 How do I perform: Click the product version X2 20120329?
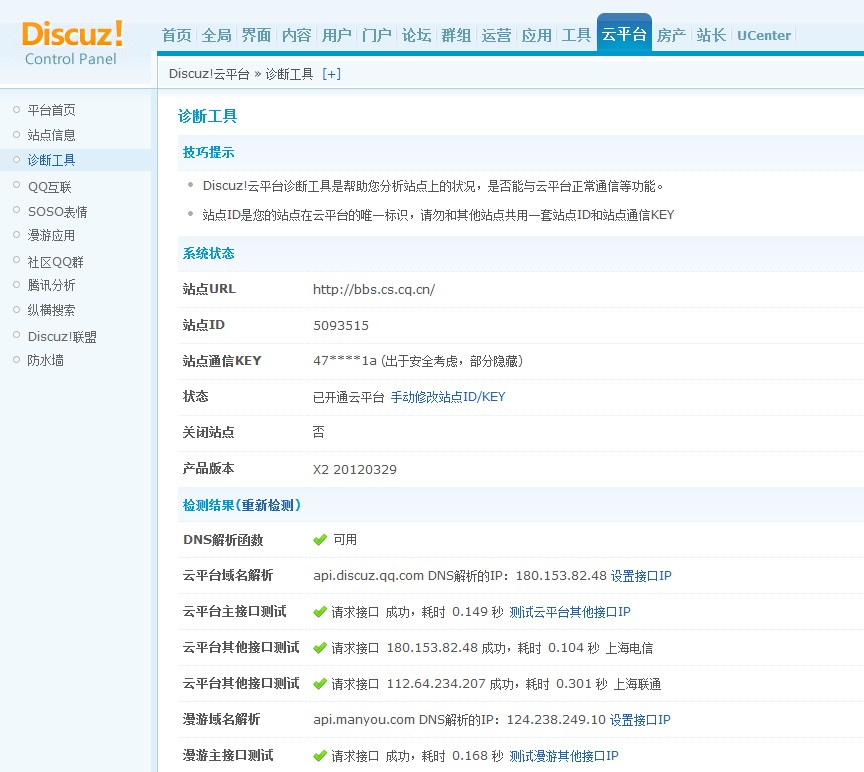click(x=354, y=469)
